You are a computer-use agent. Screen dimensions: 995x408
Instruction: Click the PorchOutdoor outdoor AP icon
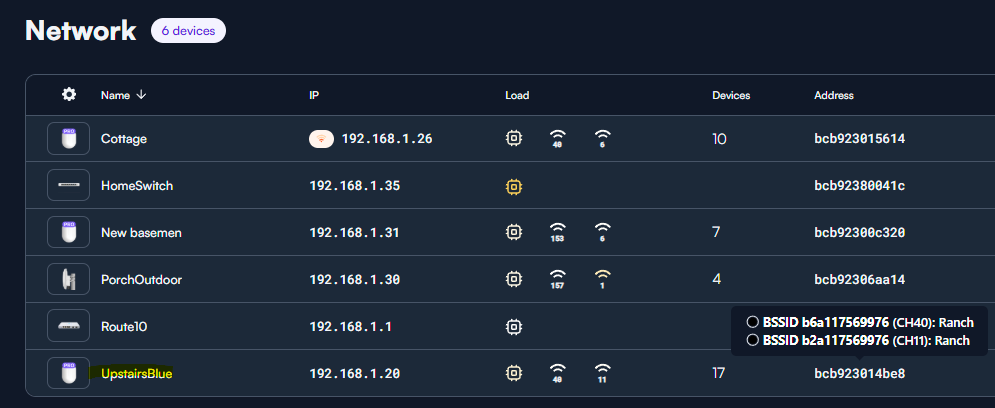click(x=69, y=279)
